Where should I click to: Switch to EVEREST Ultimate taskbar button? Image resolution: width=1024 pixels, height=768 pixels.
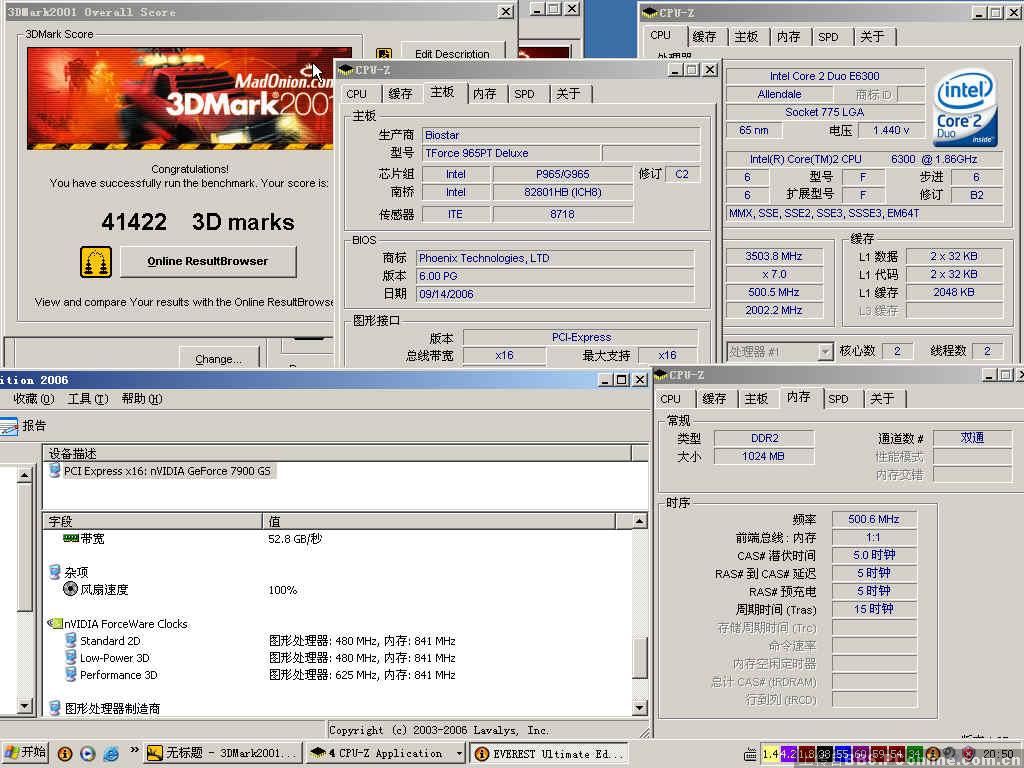549,754
